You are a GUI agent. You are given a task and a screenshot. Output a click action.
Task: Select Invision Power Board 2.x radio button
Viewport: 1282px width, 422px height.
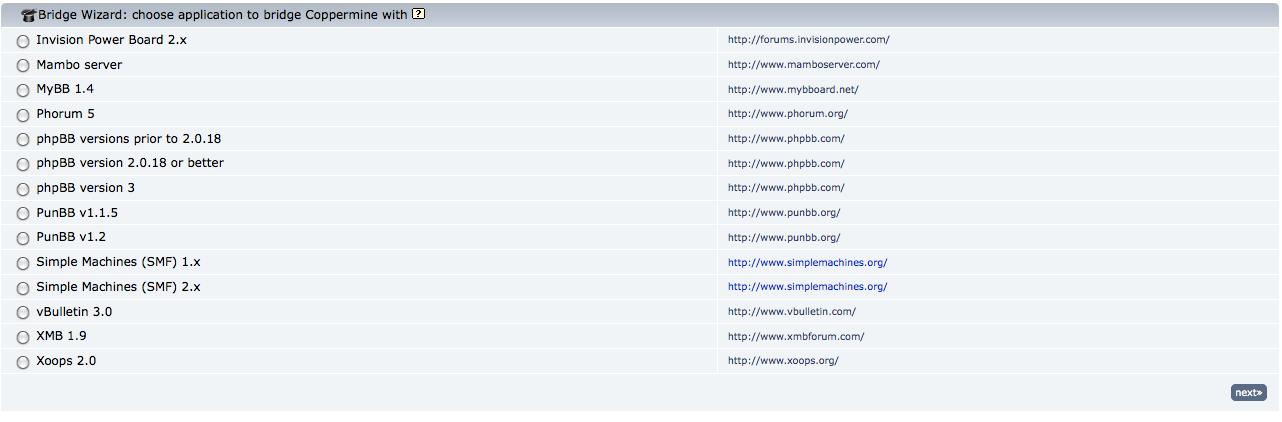(23, 41)
